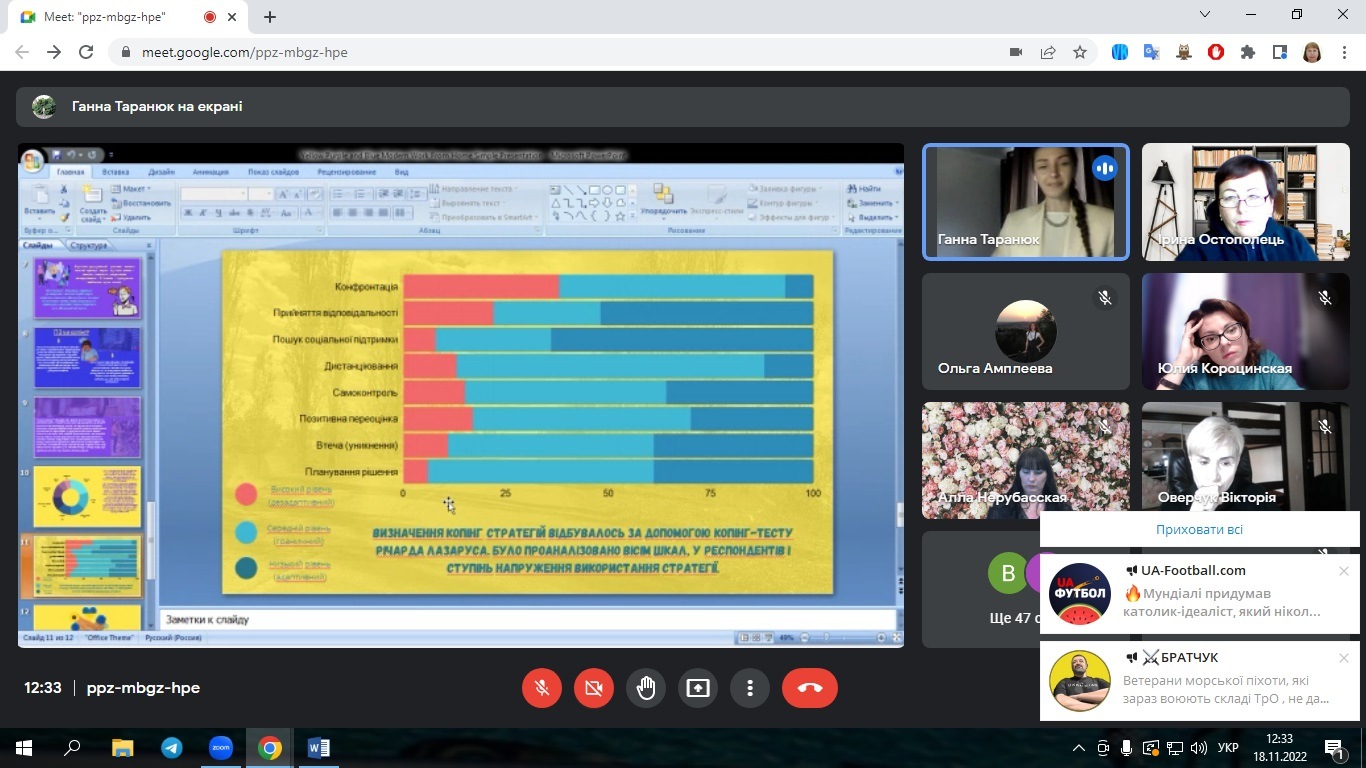Open a new Chrome tab
The image size is (1366, 768).
270,17
